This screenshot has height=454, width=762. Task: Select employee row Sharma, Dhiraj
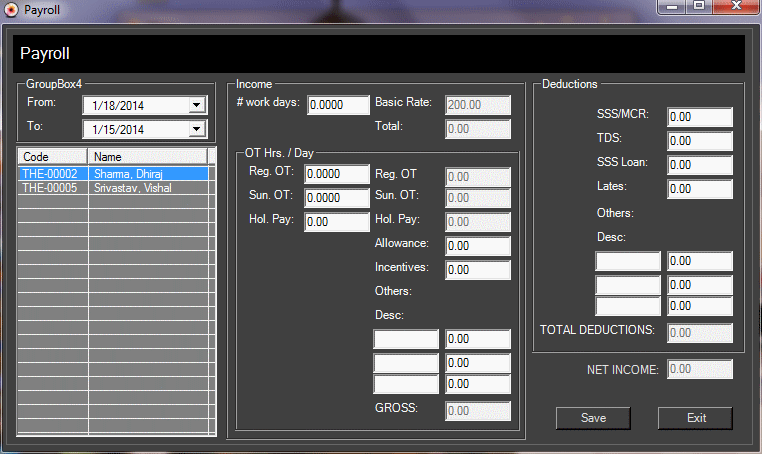(113, 174)
